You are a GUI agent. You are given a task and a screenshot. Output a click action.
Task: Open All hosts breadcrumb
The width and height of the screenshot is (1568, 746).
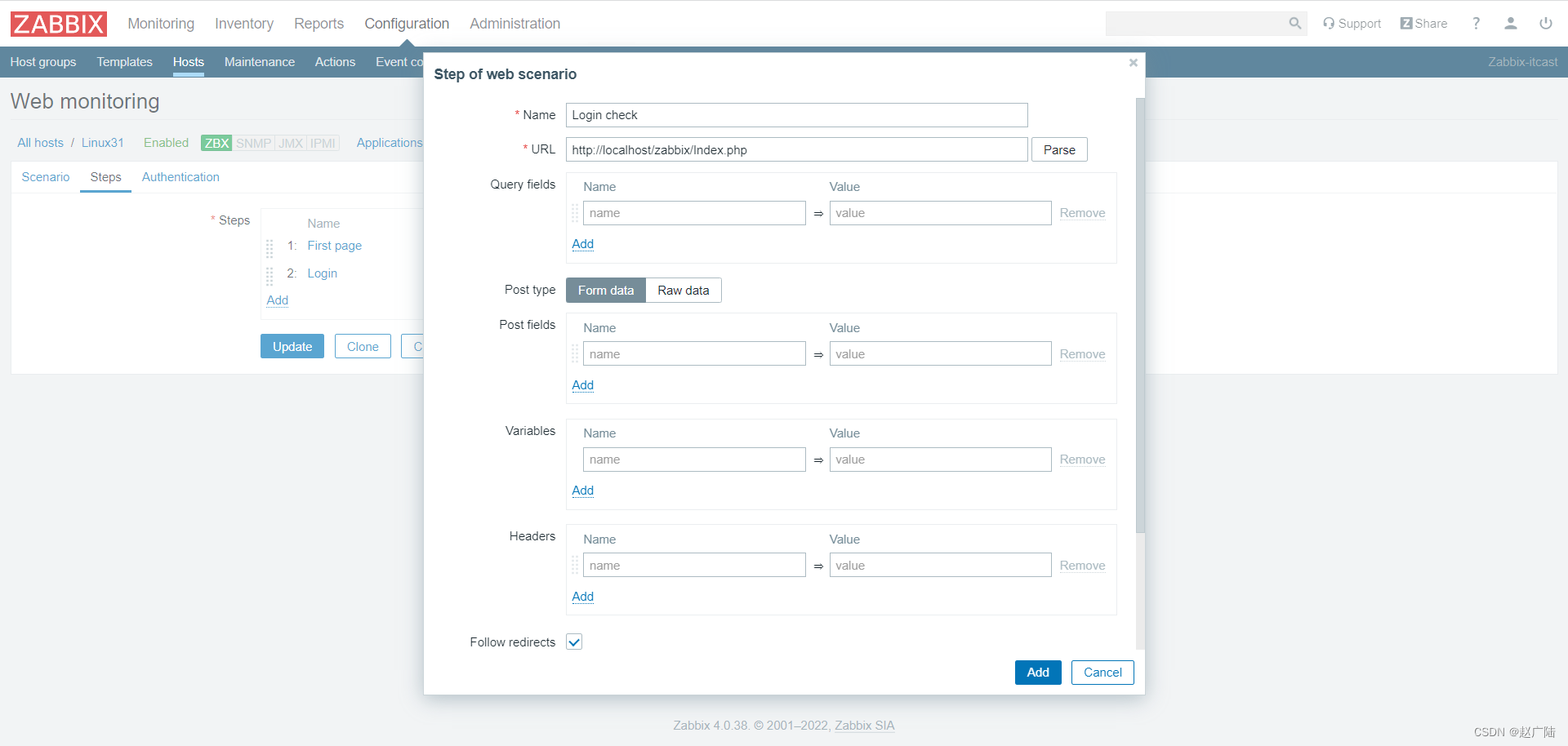(x=40, y=143)
